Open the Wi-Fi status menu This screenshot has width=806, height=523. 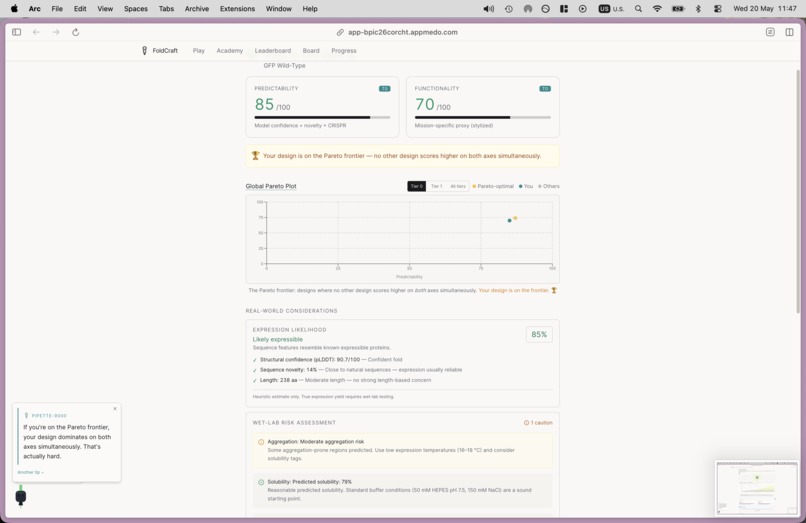click(x=657, y=9)
